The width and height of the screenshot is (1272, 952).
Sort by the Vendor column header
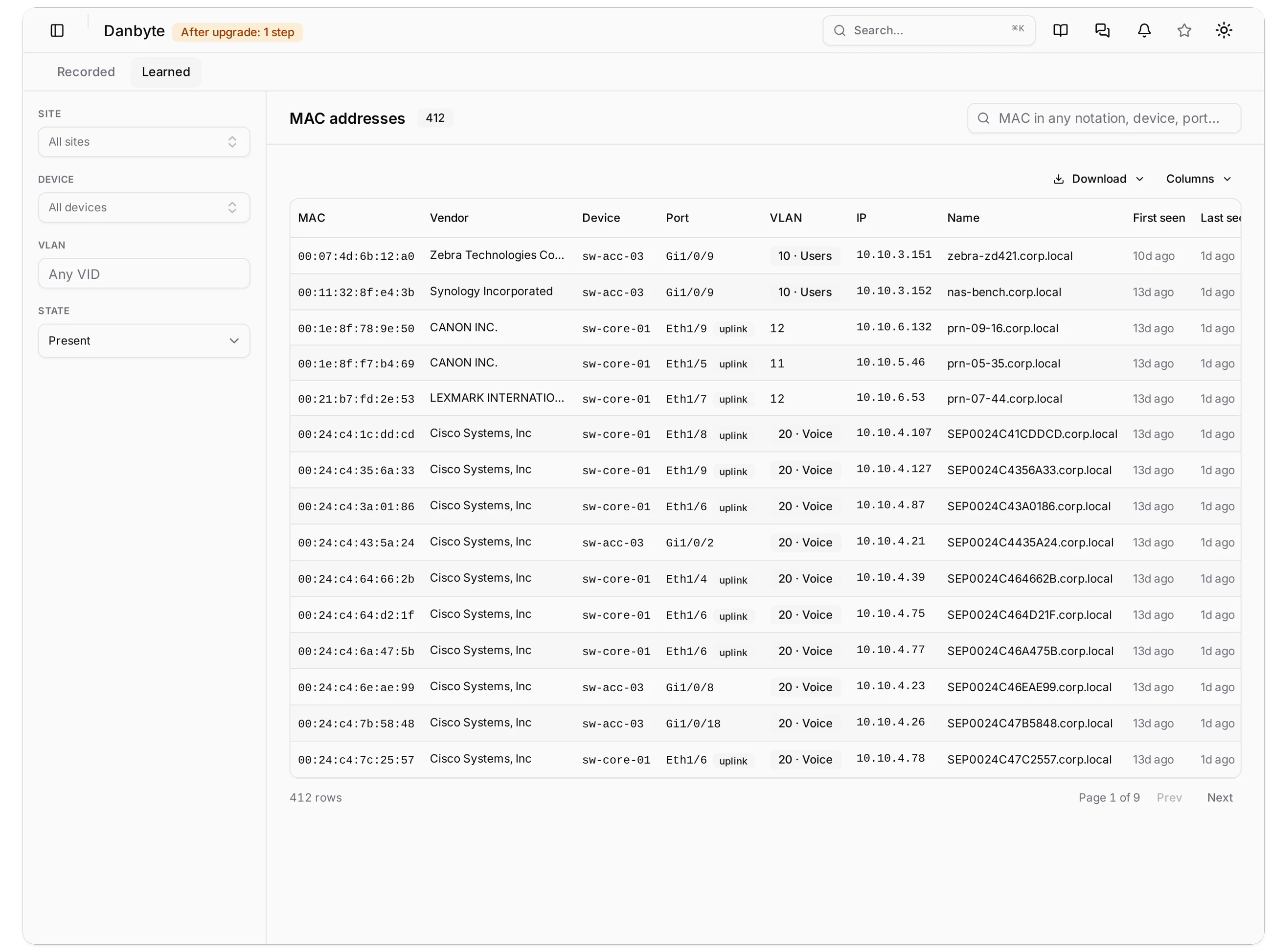(x=449, y=218)
